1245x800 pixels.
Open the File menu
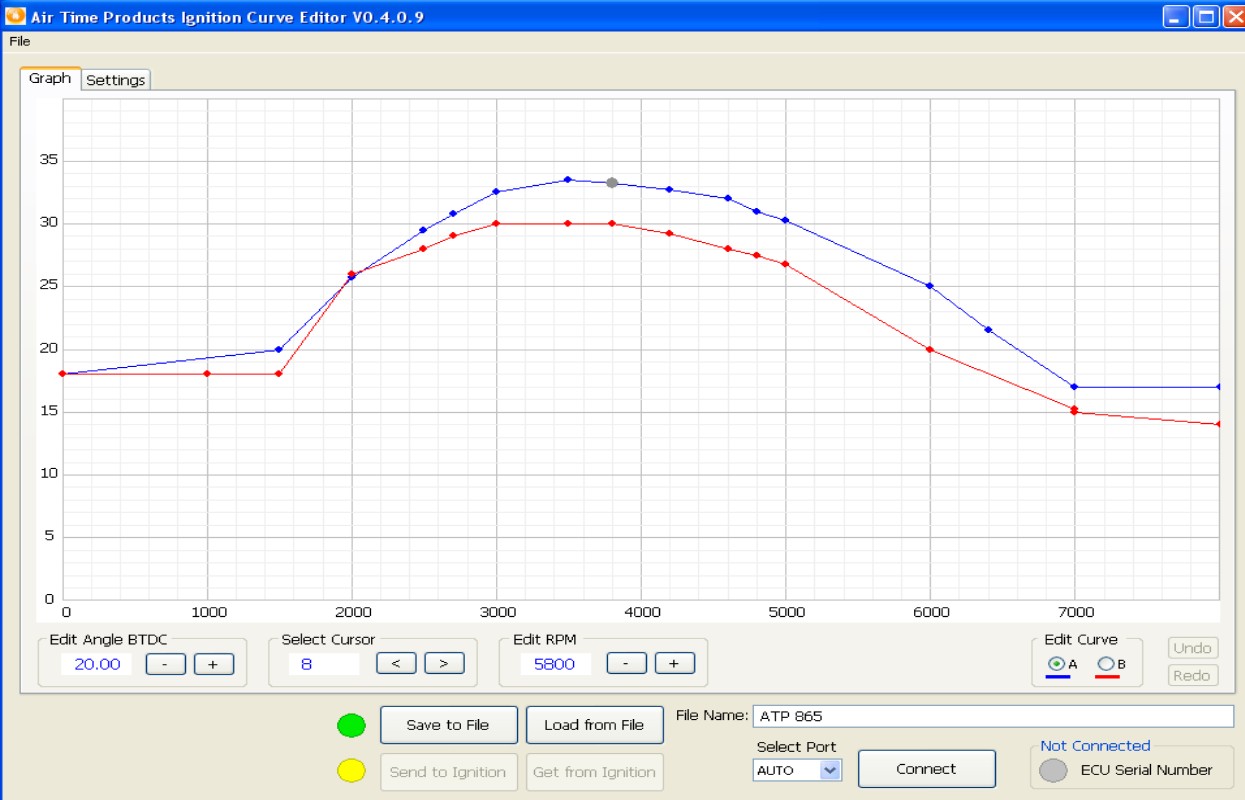point(19,41)
